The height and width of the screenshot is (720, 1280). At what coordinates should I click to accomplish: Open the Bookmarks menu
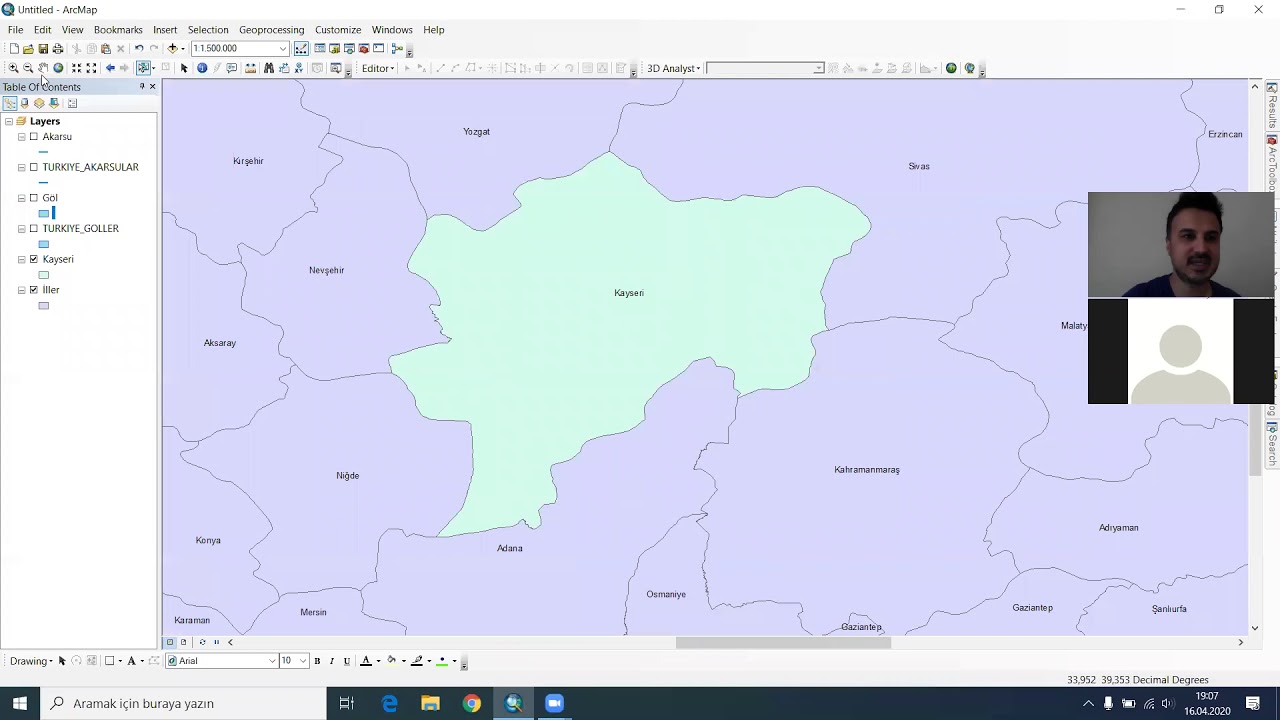pos(118,30)
